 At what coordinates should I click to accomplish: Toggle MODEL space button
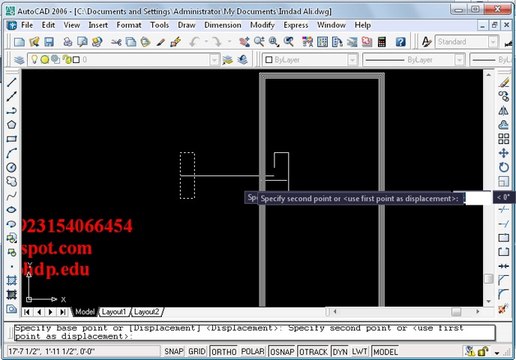coord(385,351)
